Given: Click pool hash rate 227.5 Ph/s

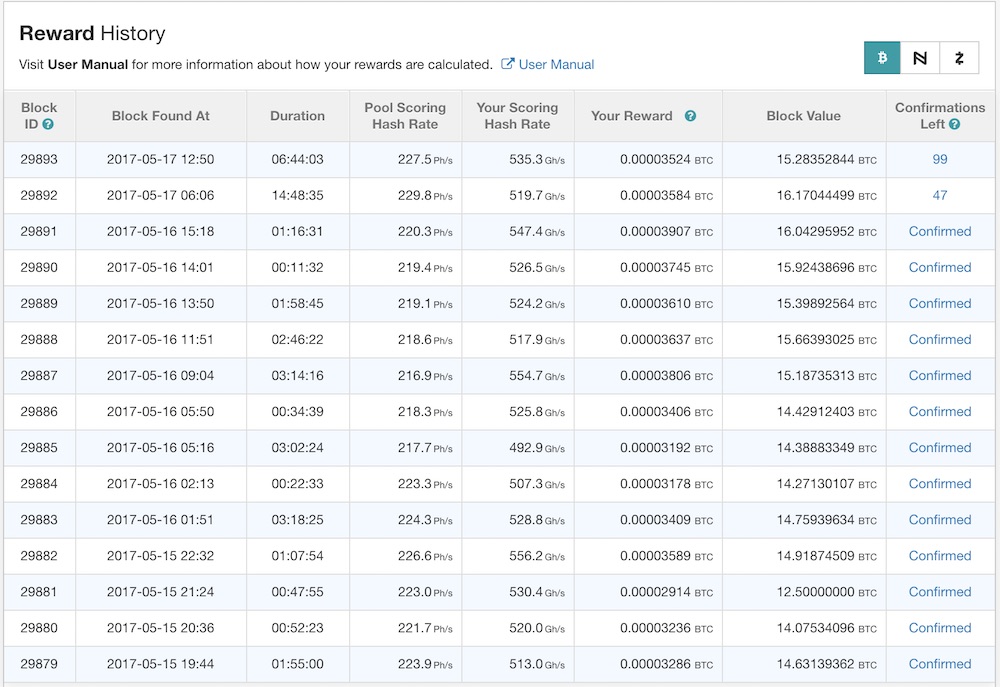Looking at the screenshot, I should [x=425, y=159].
